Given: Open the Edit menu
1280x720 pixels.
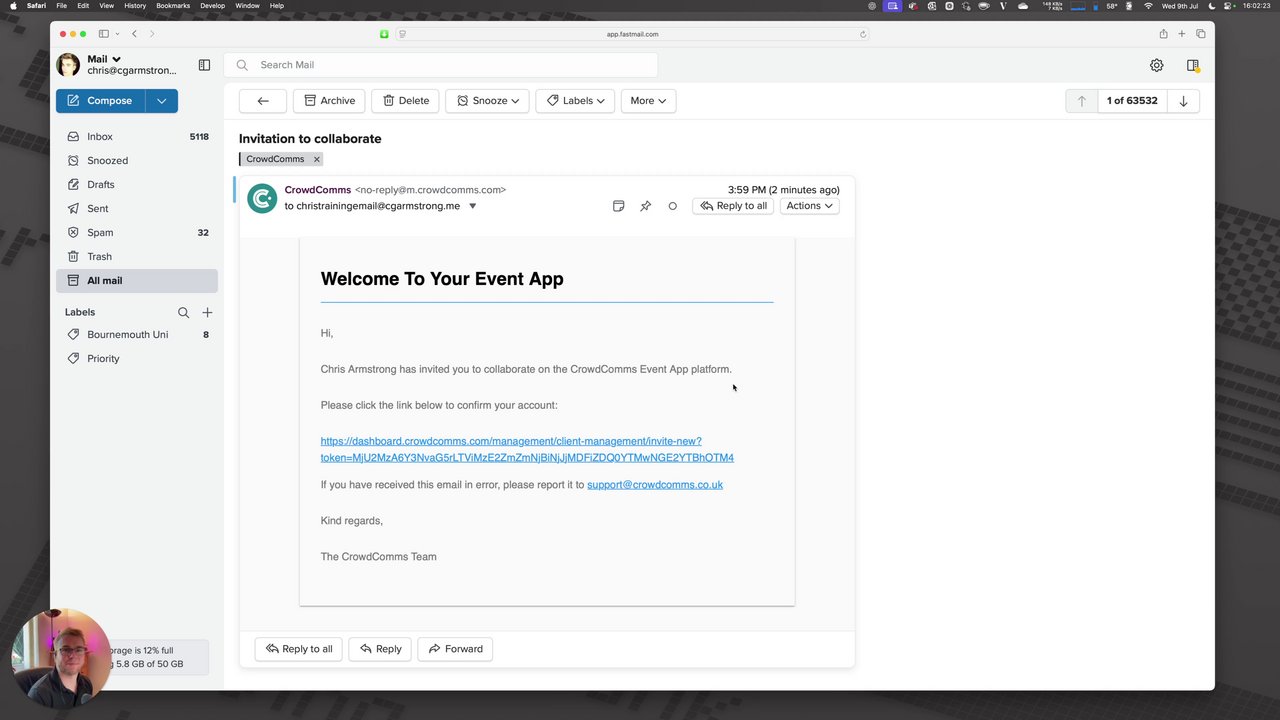Looking at the screenshot, I should pyautogui.click(x=83, y=6).
